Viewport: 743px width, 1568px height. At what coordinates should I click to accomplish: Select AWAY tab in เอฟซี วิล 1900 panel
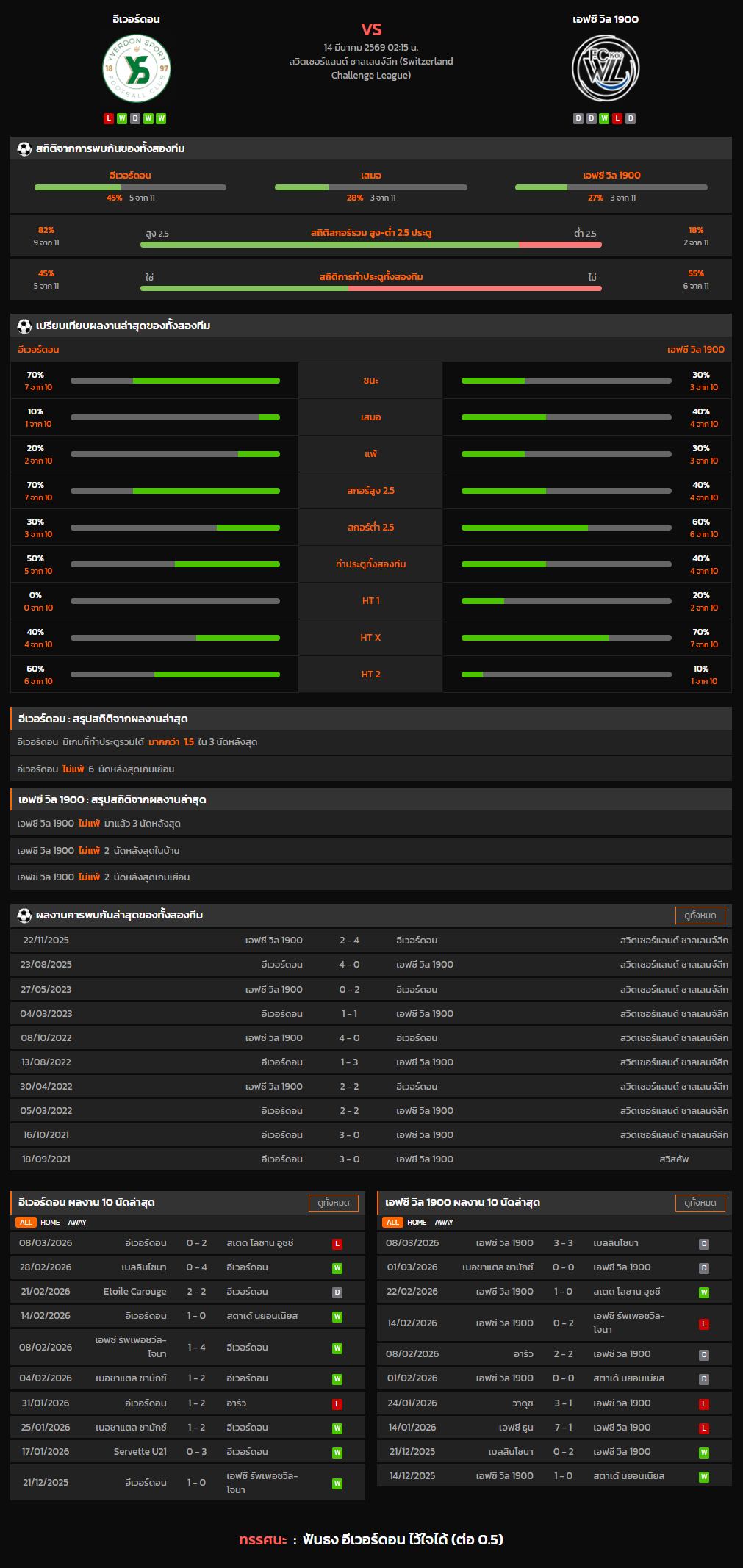tap(444, 1223)
